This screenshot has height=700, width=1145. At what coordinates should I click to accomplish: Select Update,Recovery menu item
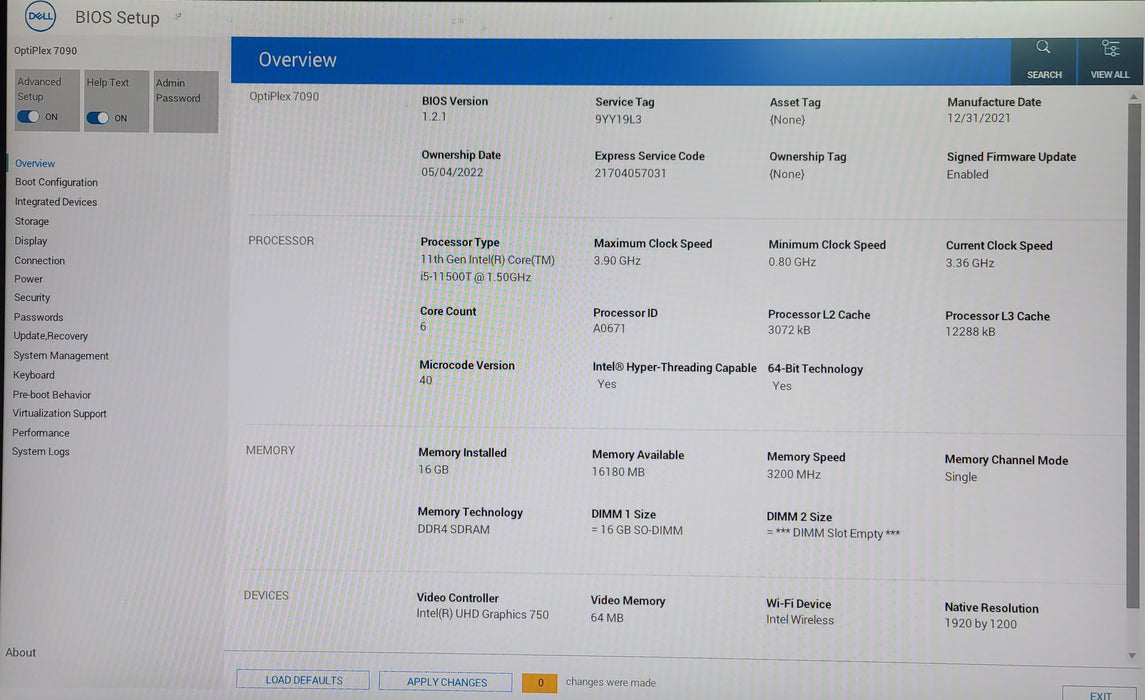[50, 336]
